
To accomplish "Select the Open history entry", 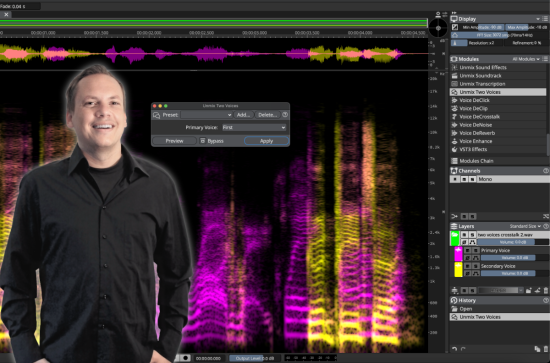I will coord(498,309).
